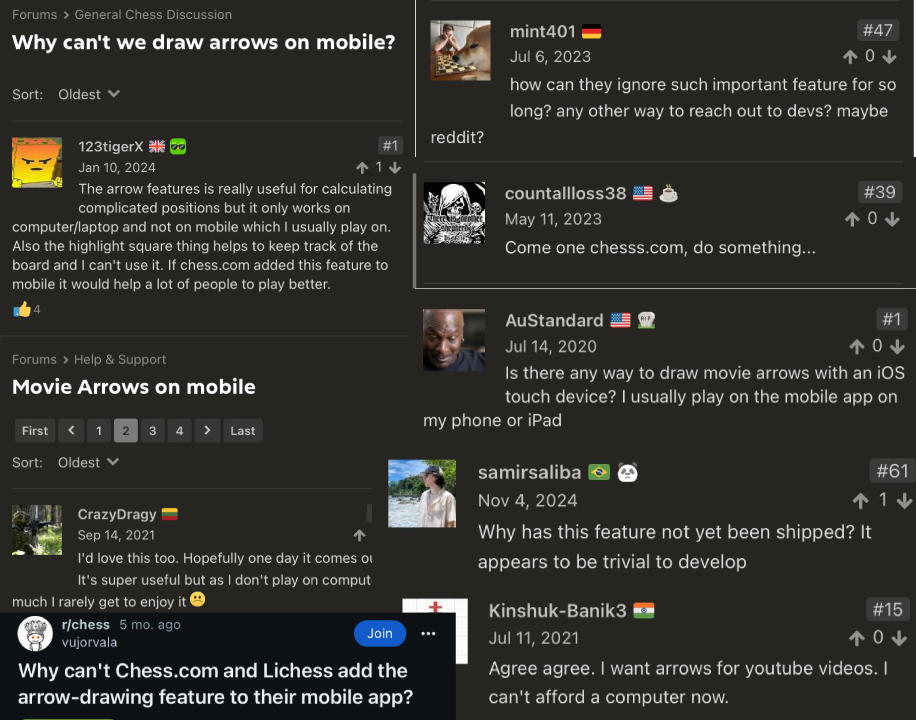This screenshot has height=720, width=916.
Task: Join the r/chess community
Action: 380,634
